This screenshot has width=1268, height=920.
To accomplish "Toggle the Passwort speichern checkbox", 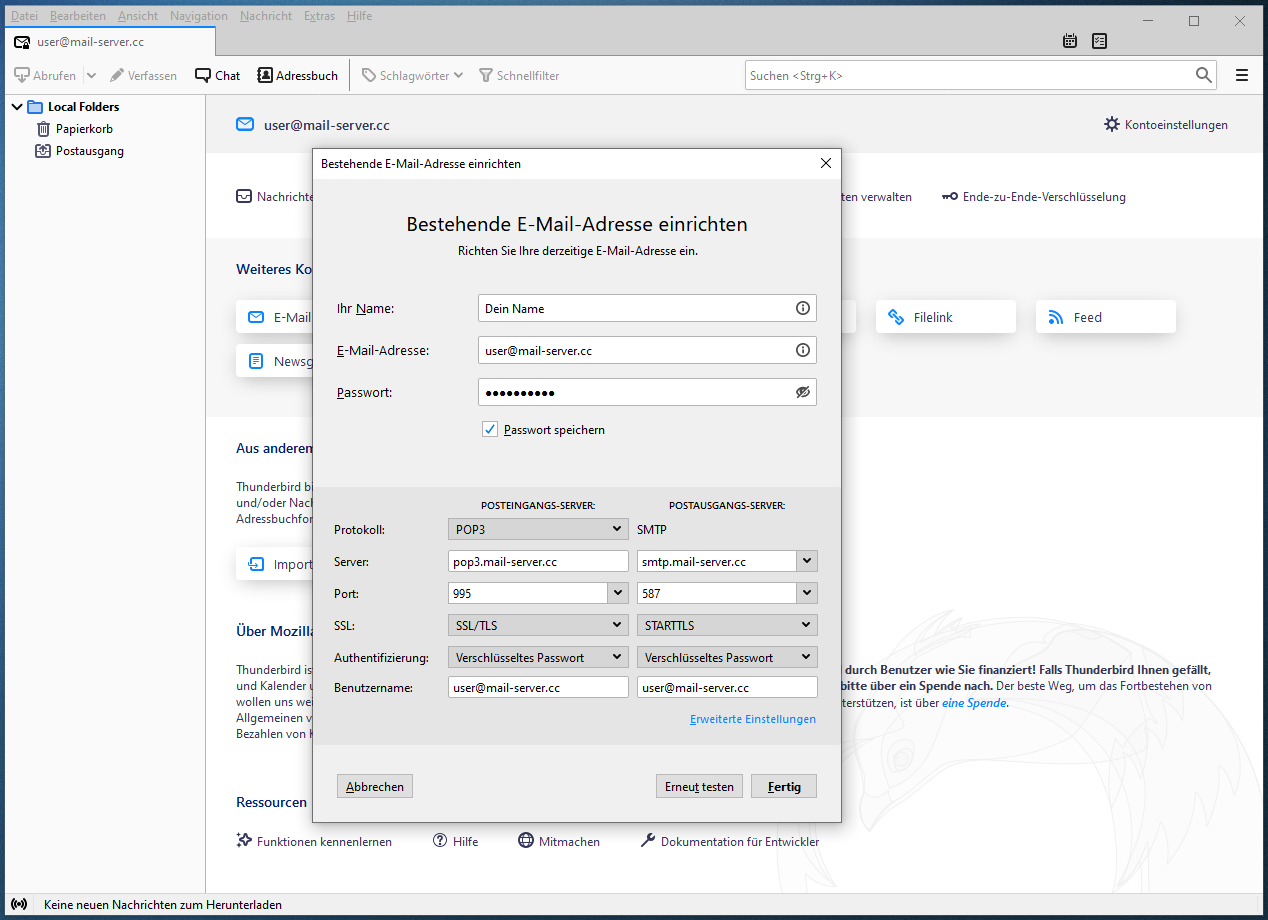I will pos(490,430).
